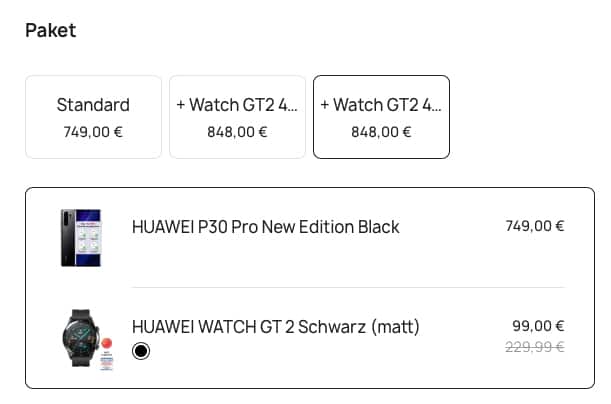Open HUAWEI WATCH GT 2 Schwarz (matt) link
Screen dimensions: 611x404
click(x=275, y=327)
